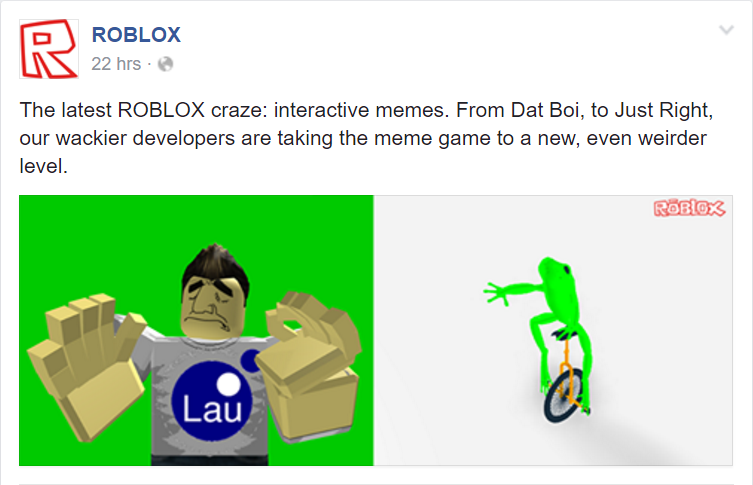Click the red ROBLOX watermark logo on image

click(689, 208)
